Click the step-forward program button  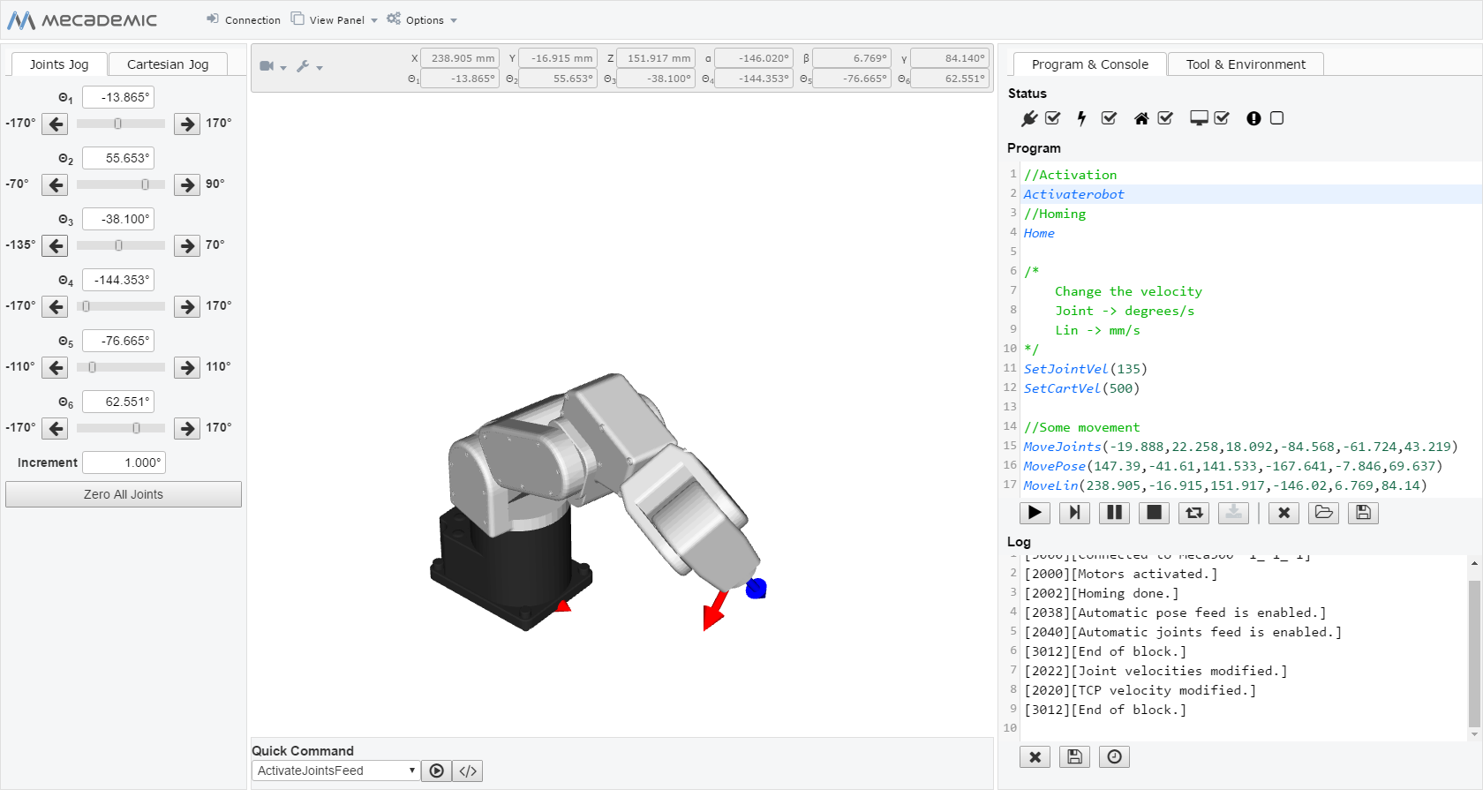(1074, 513)
